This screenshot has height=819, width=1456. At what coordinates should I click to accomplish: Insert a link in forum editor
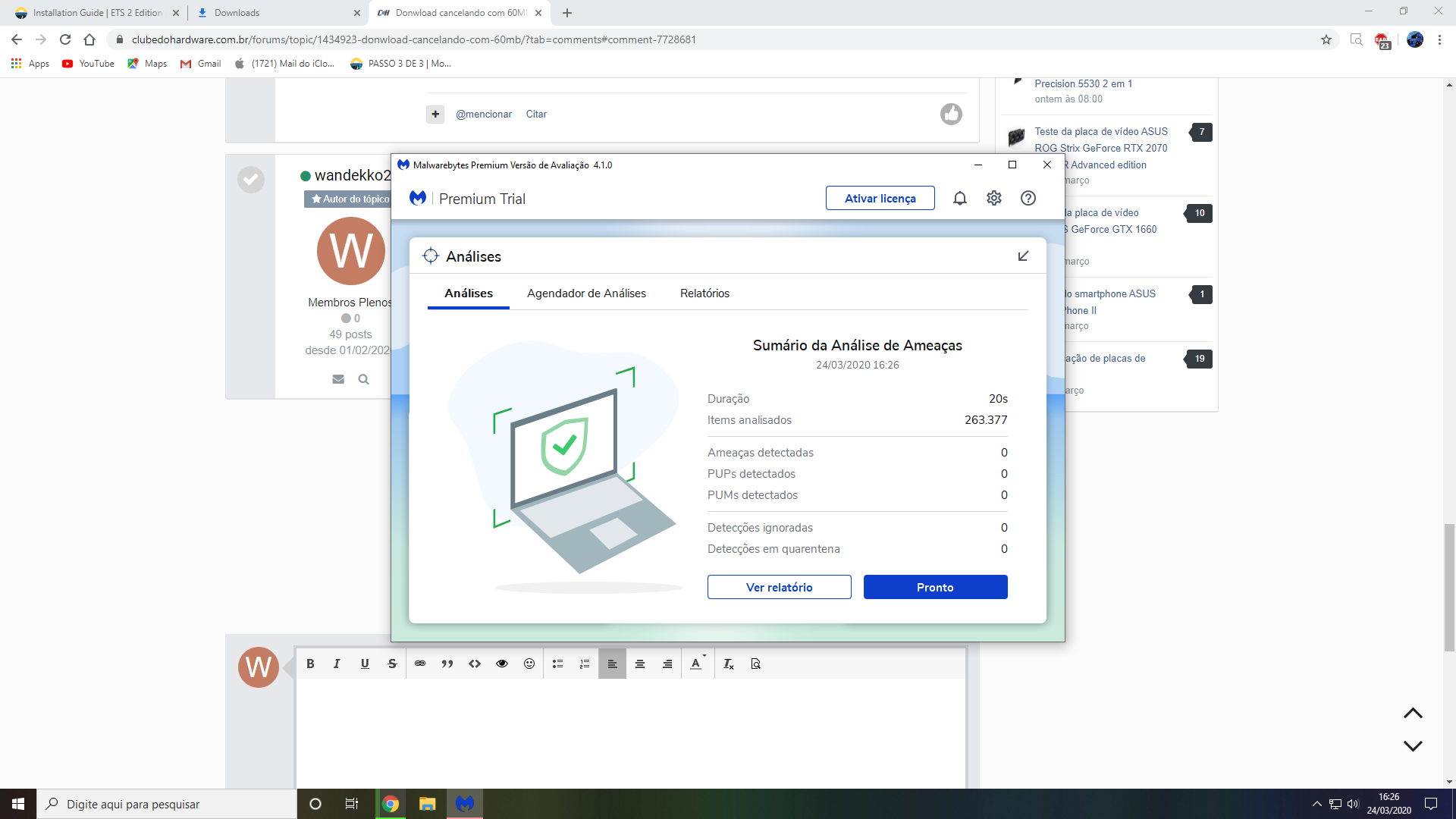pyautogui.click(x=420, y=664)
